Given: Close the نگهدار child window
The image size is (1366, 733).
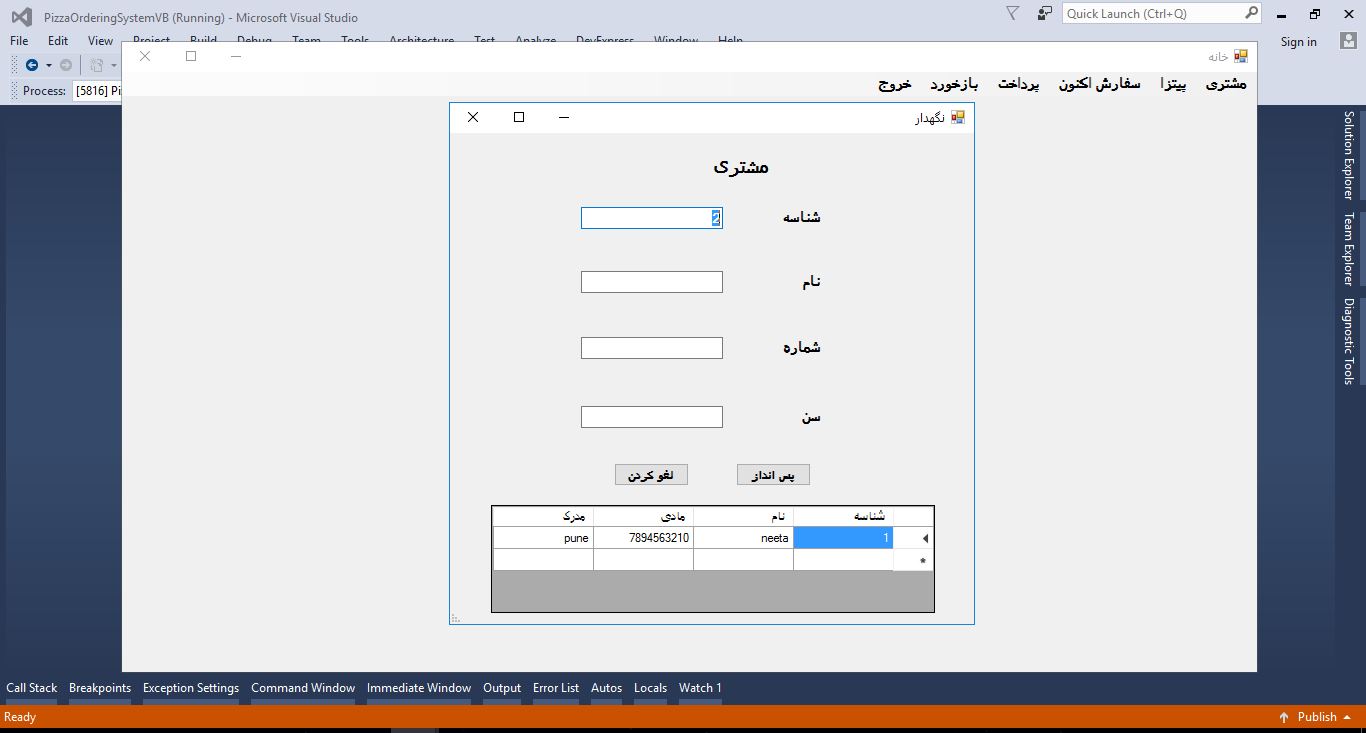Looking at the screenshot, I should pyautogui.click(x=473, y=118).
